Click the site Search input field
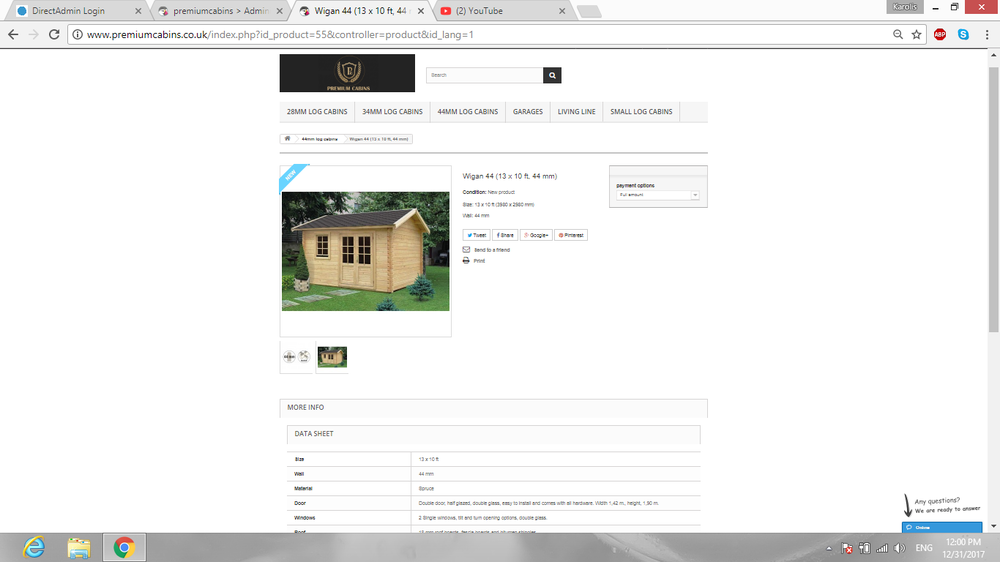 click(x=485, y=75)
